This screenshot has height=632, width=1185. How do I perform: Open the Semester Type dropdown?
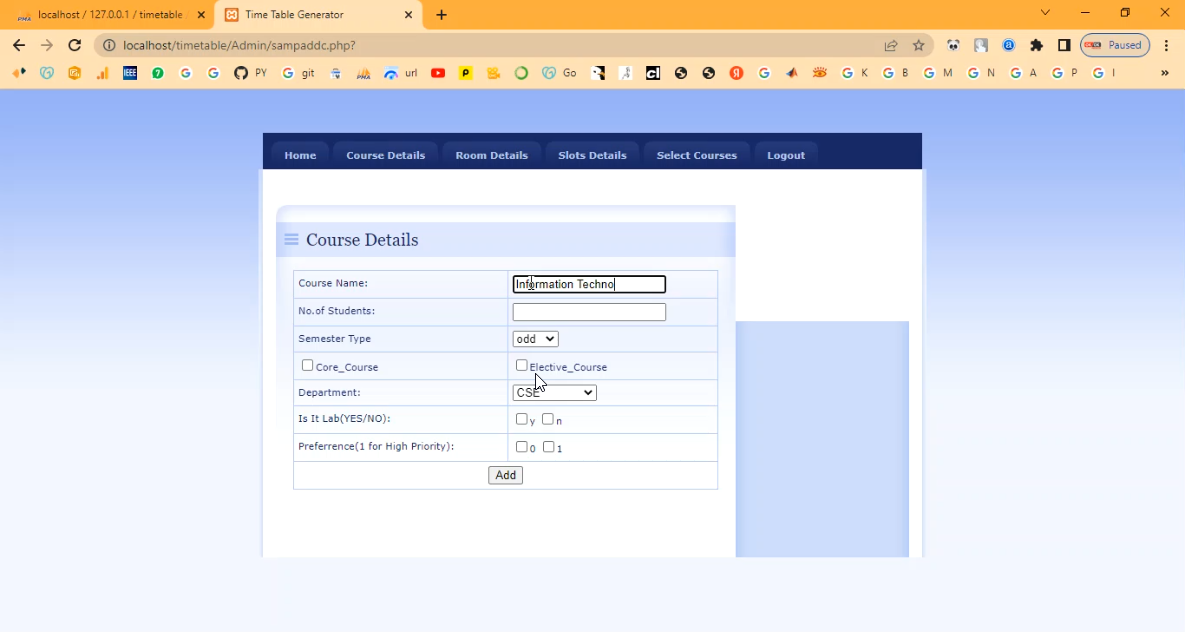point(535,339)
